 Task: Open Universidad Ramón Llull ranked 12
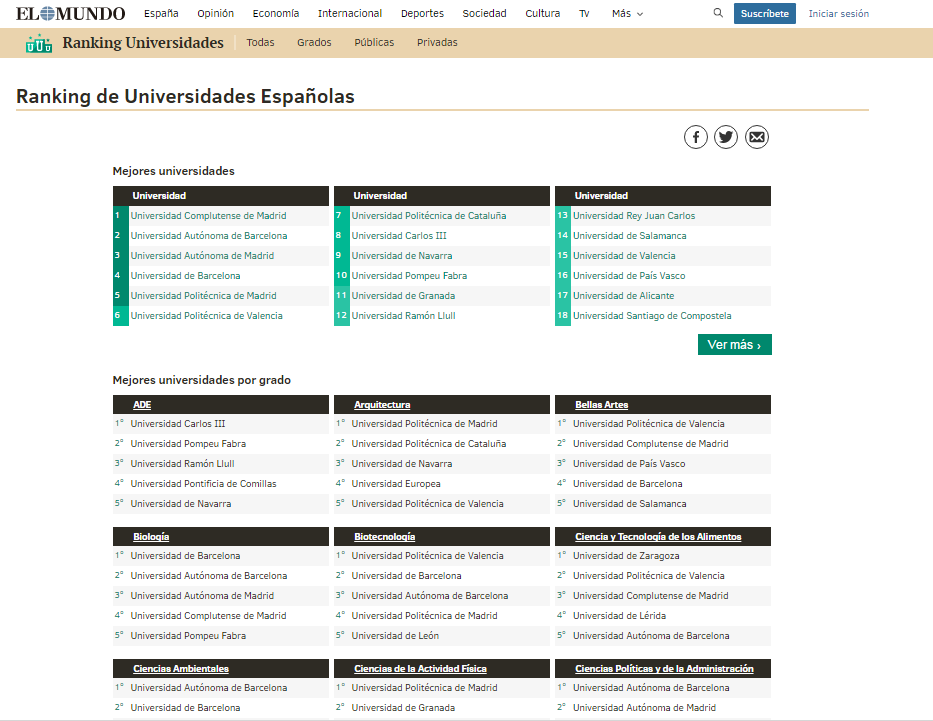pos(403,316)
